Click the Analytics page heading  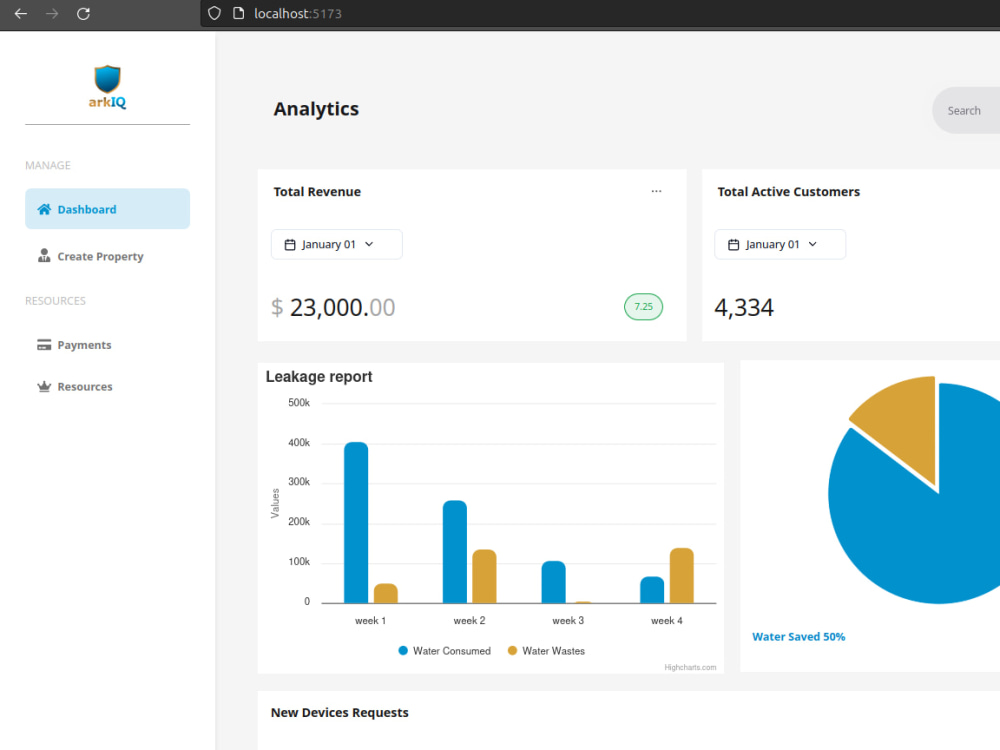tap(316, 109)
